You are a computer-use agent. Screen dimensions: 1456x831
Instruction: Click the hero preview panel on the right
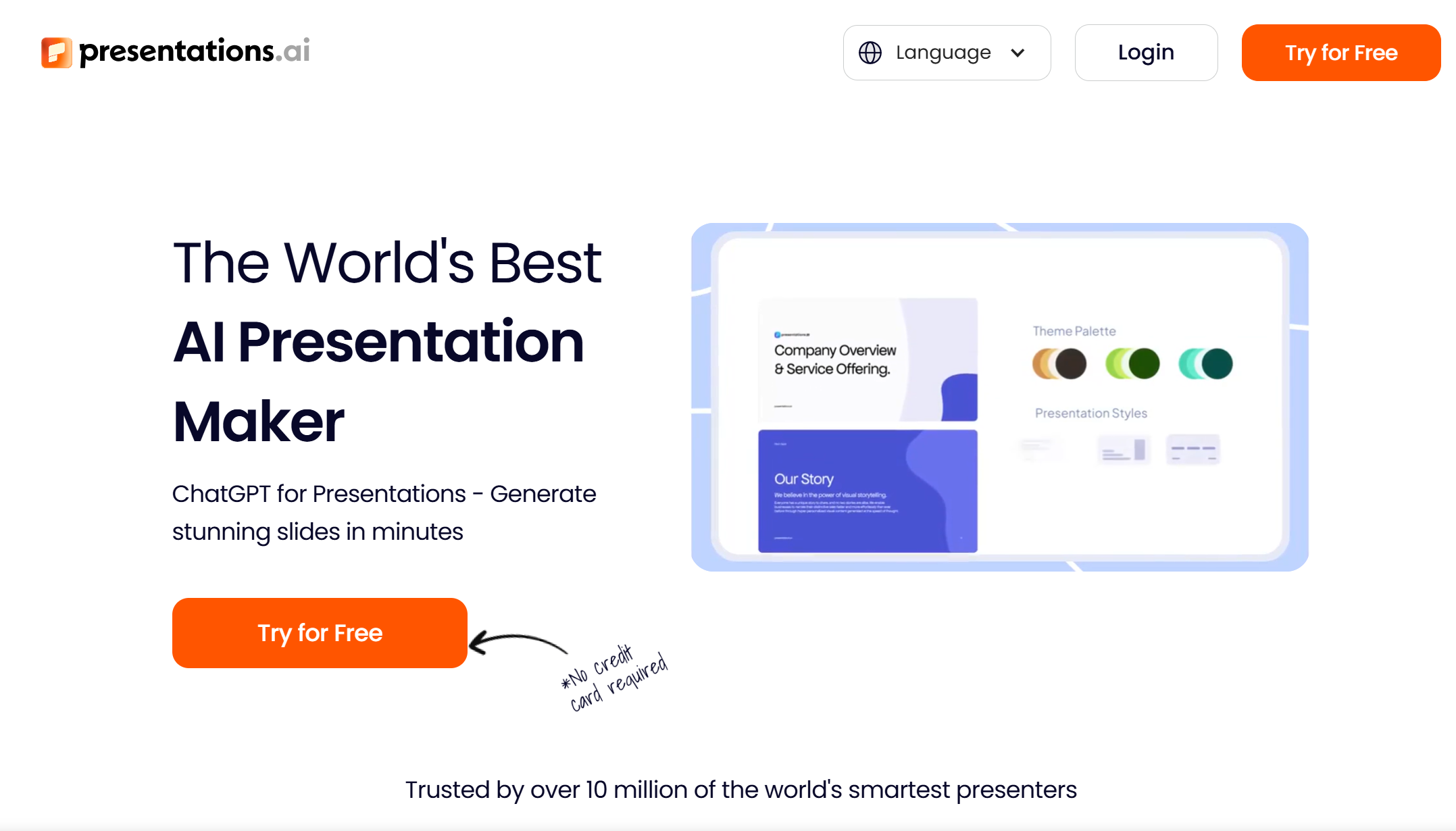click(1000, 396)
